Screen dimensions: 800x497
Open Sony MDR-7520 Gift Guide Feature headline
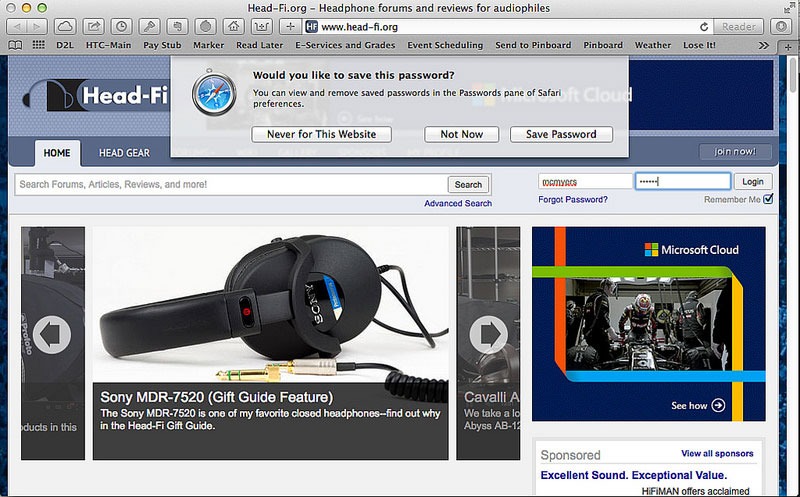(217, 397)
